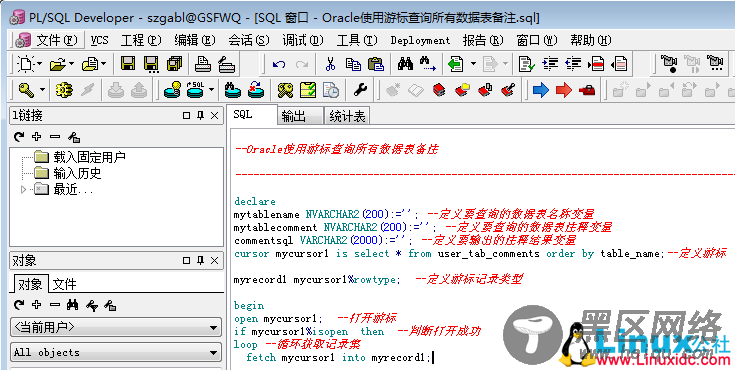Expand the 最近... tree node
The height and width of the screenshot is (370, 735).
tap(23, 189)
